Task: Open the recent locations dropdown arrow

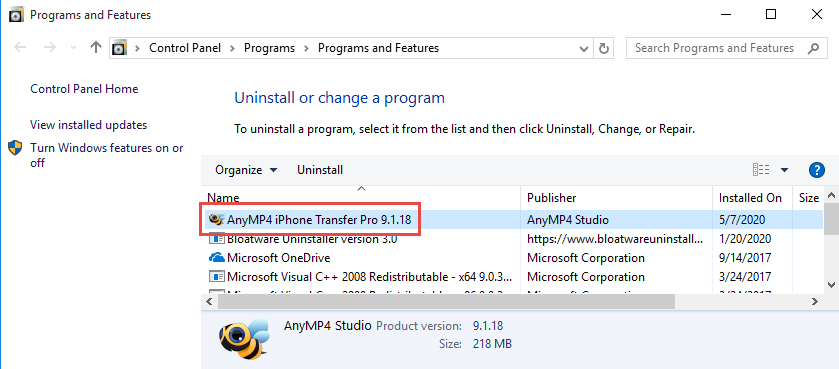Action: click(74, 48)
